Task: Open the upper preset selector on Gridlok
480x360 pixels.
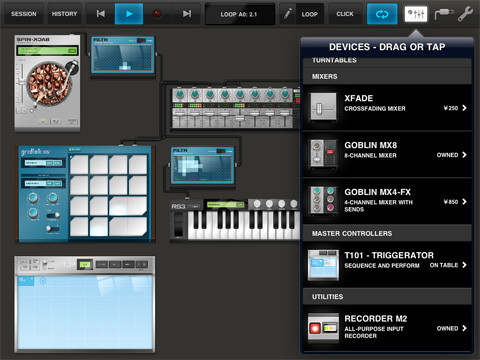Action: point(43,163)
